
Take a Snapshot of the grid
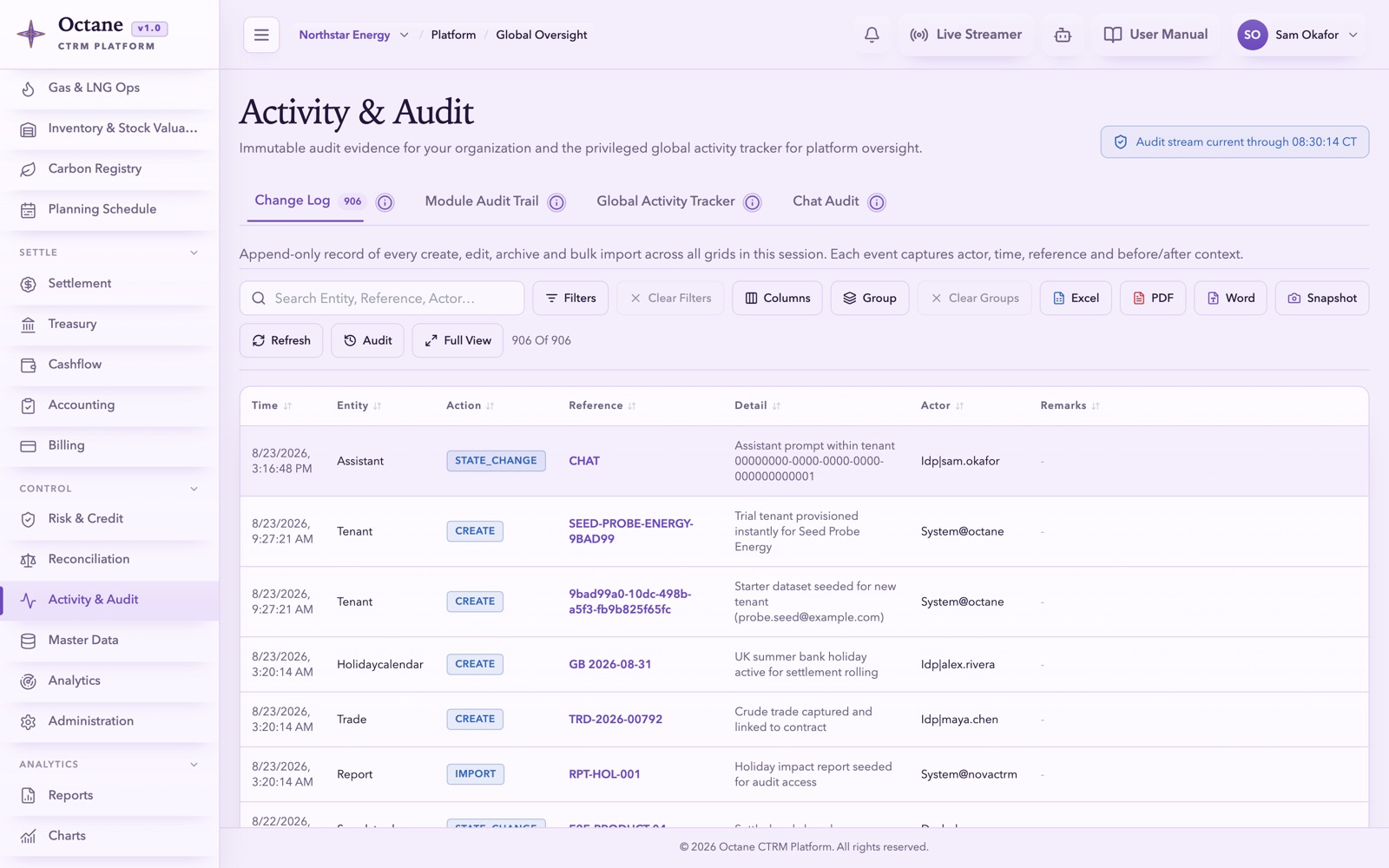(x=1322, y=298)
